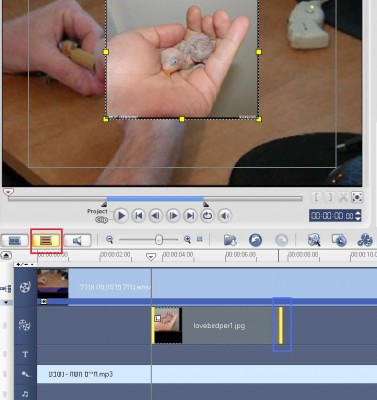Step back to previous frame

pyautogui.click(x=155, y=216)
